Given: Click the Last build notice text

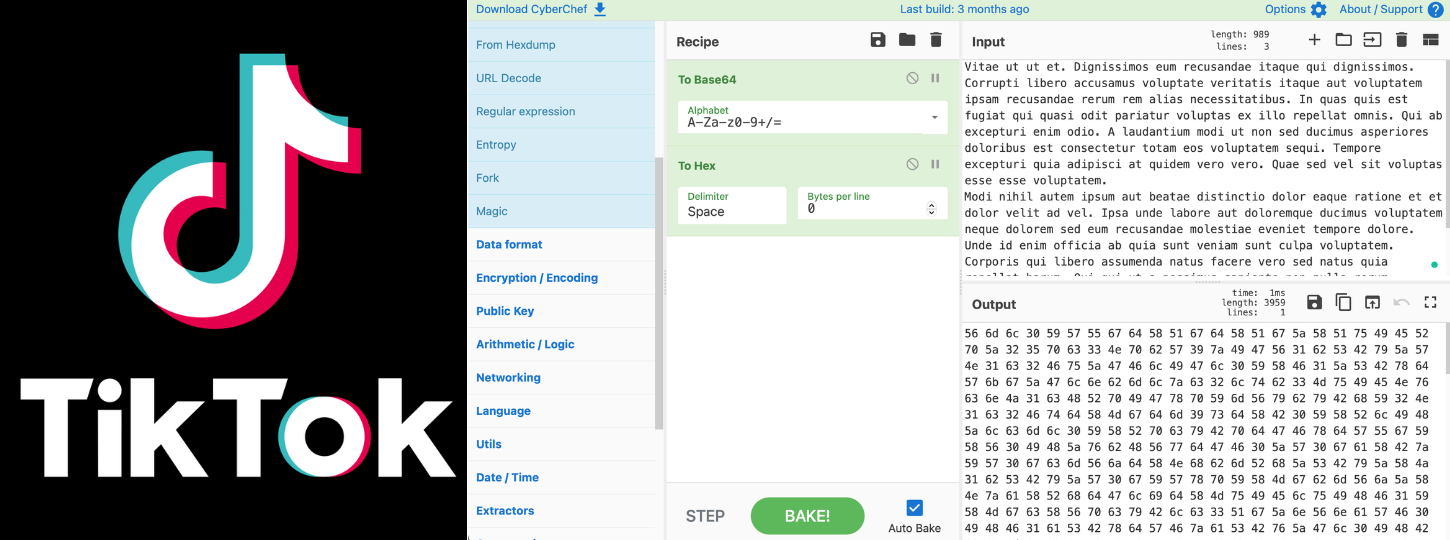Looking at the screenshot, I should 964,9.
